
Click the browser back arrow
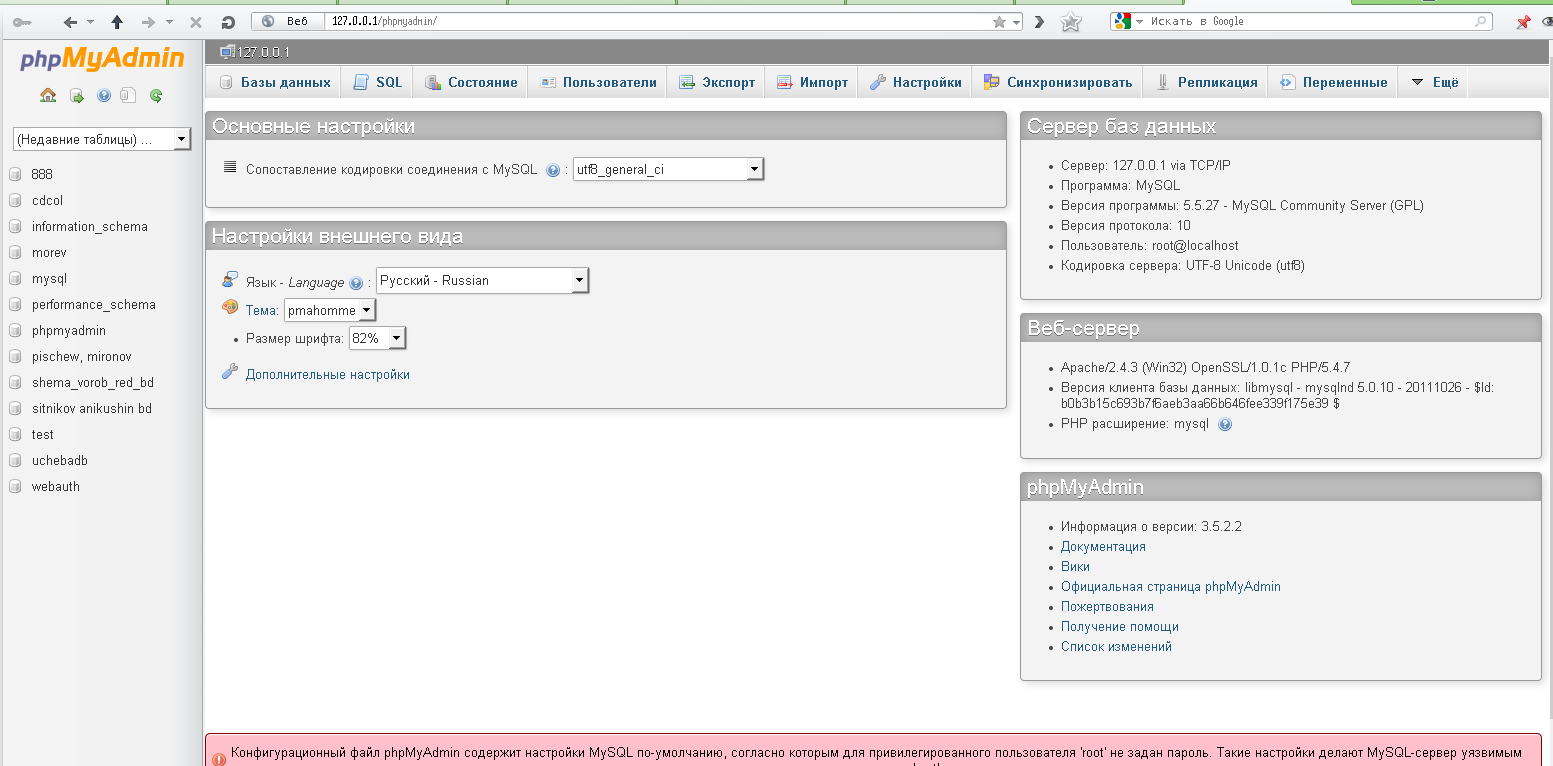[x=70, y=22]
